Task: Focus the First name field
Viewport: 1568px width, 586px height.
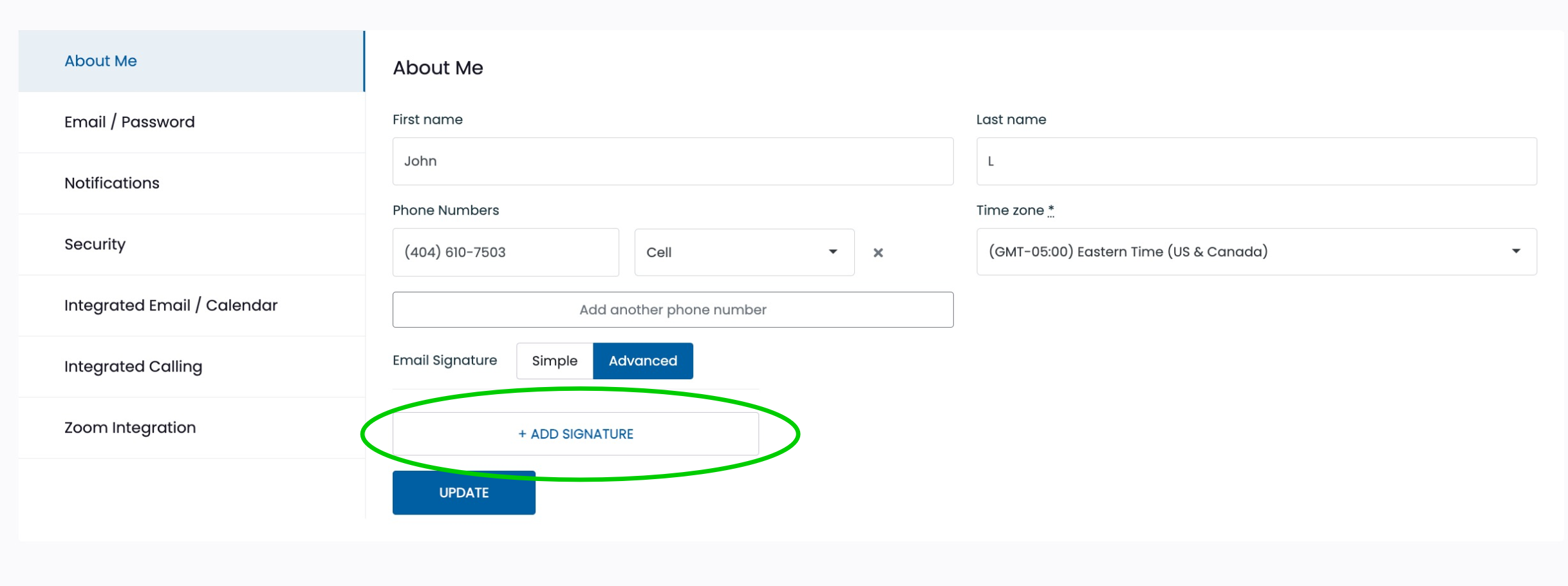Action: tap(673, 161)
